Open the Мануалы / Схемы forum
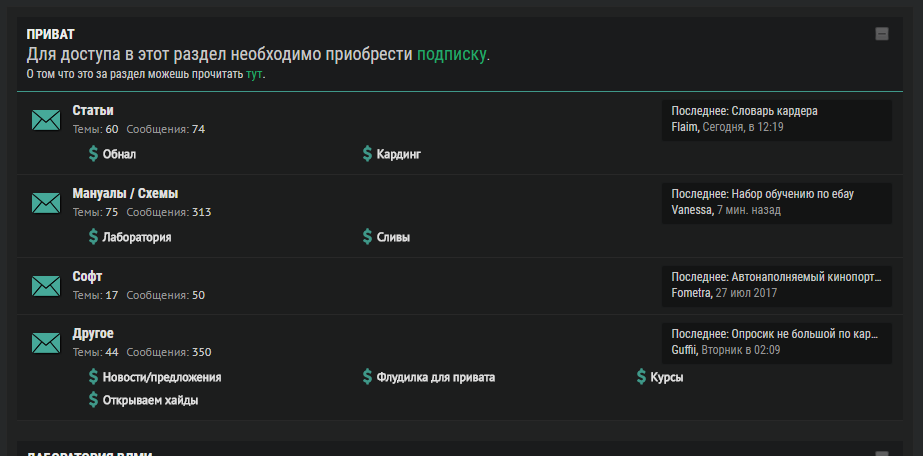 [125, 193]
